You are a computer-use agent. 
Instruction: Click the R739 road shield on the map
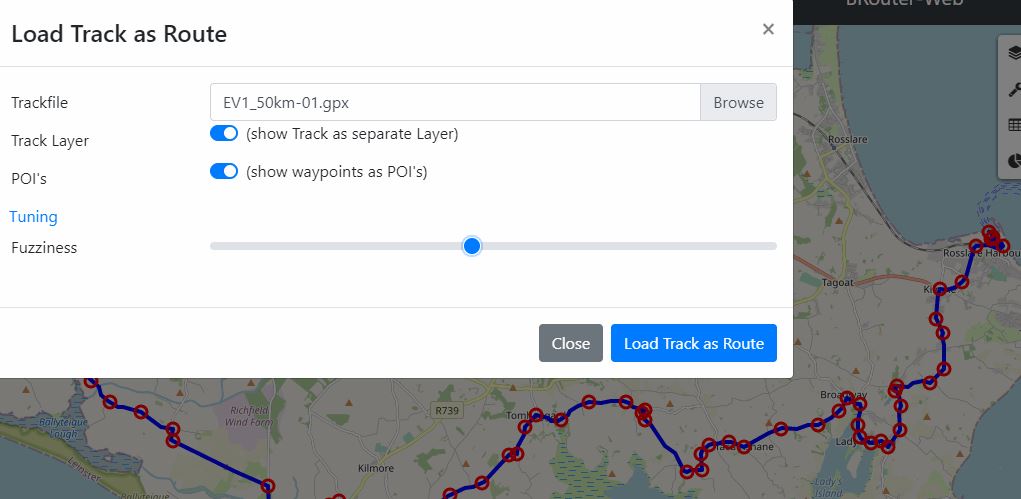pyautogui.click(x=445, y=410)
